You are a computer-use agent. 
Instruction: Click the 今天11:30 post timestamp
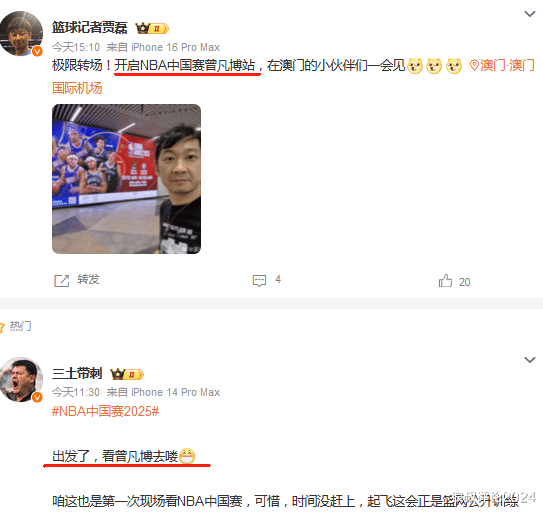click(76, 392)
